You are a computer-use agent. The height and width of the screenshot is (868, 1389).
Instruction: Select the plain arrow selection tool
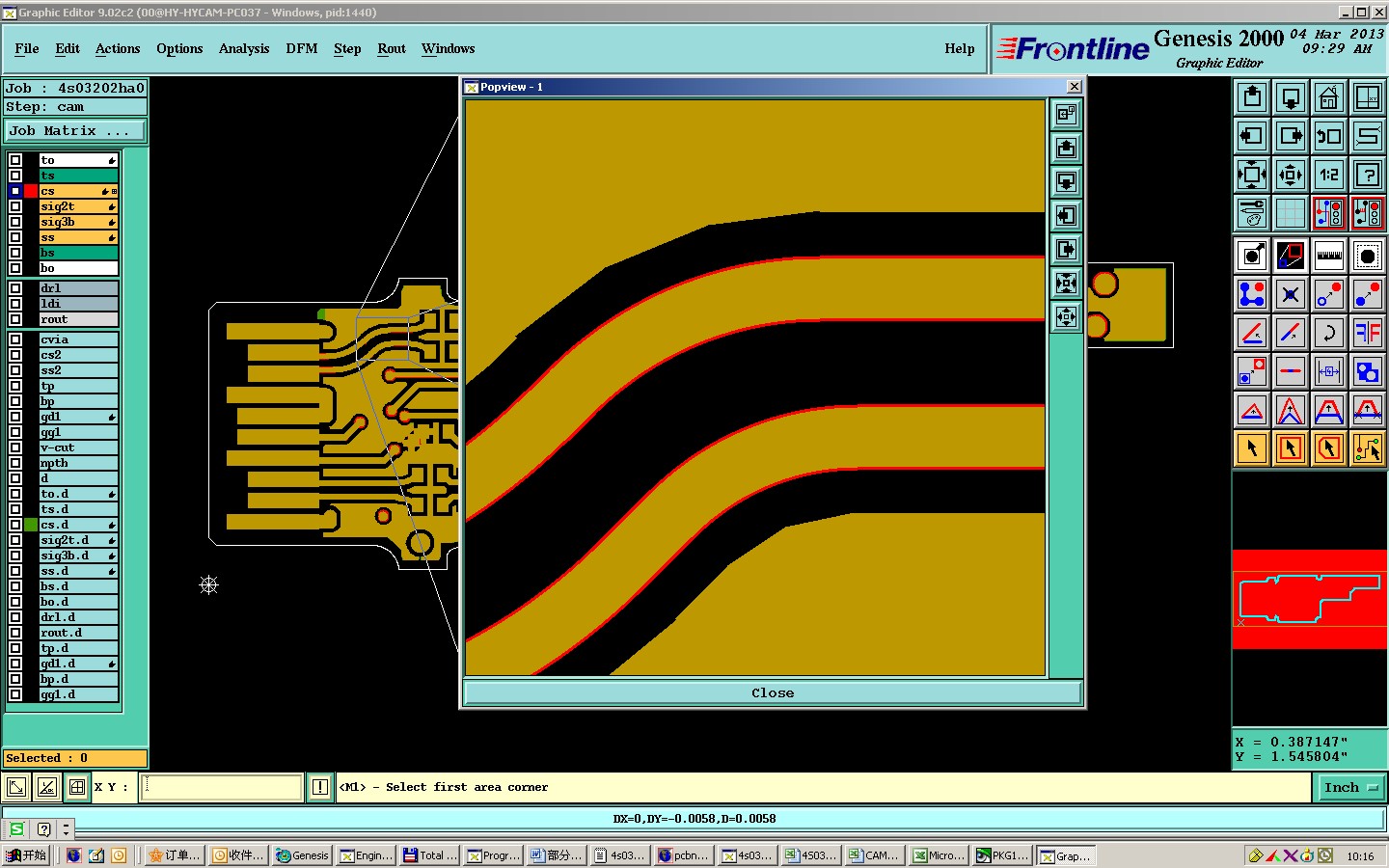point(1252,448)
